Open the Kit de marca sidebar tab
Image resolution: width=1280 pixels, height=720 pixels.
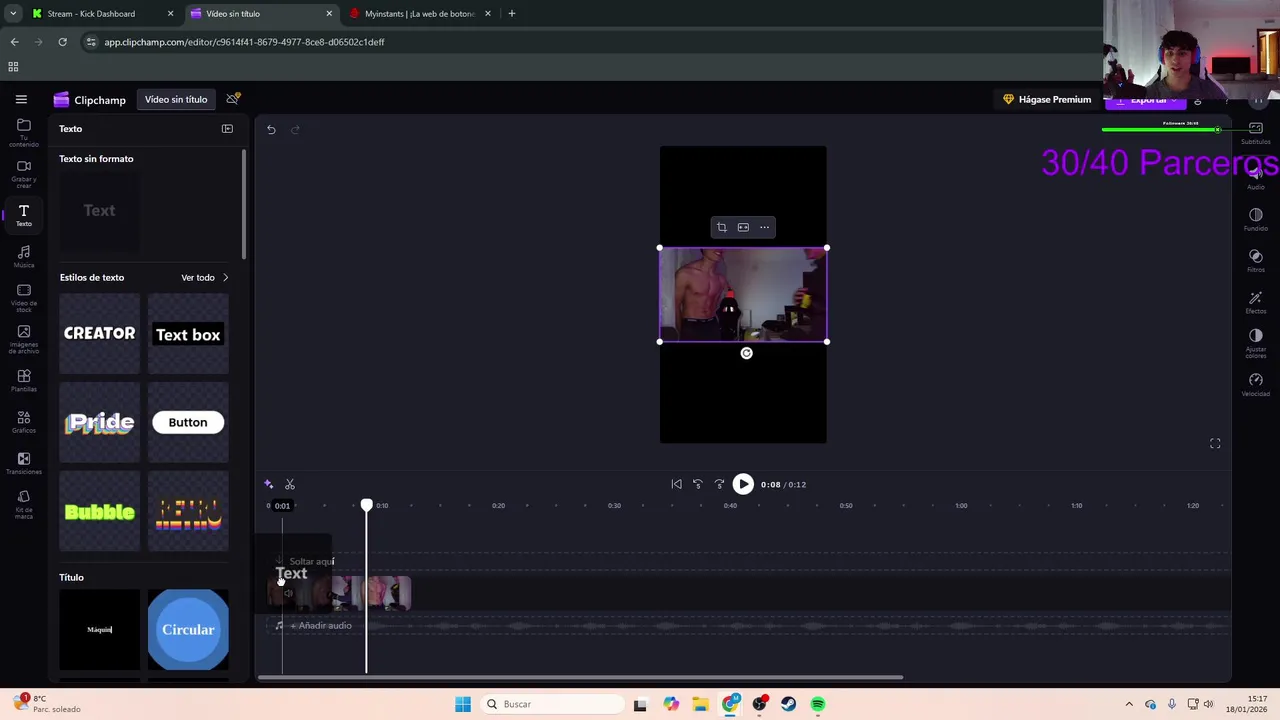(x=24, y=502)
